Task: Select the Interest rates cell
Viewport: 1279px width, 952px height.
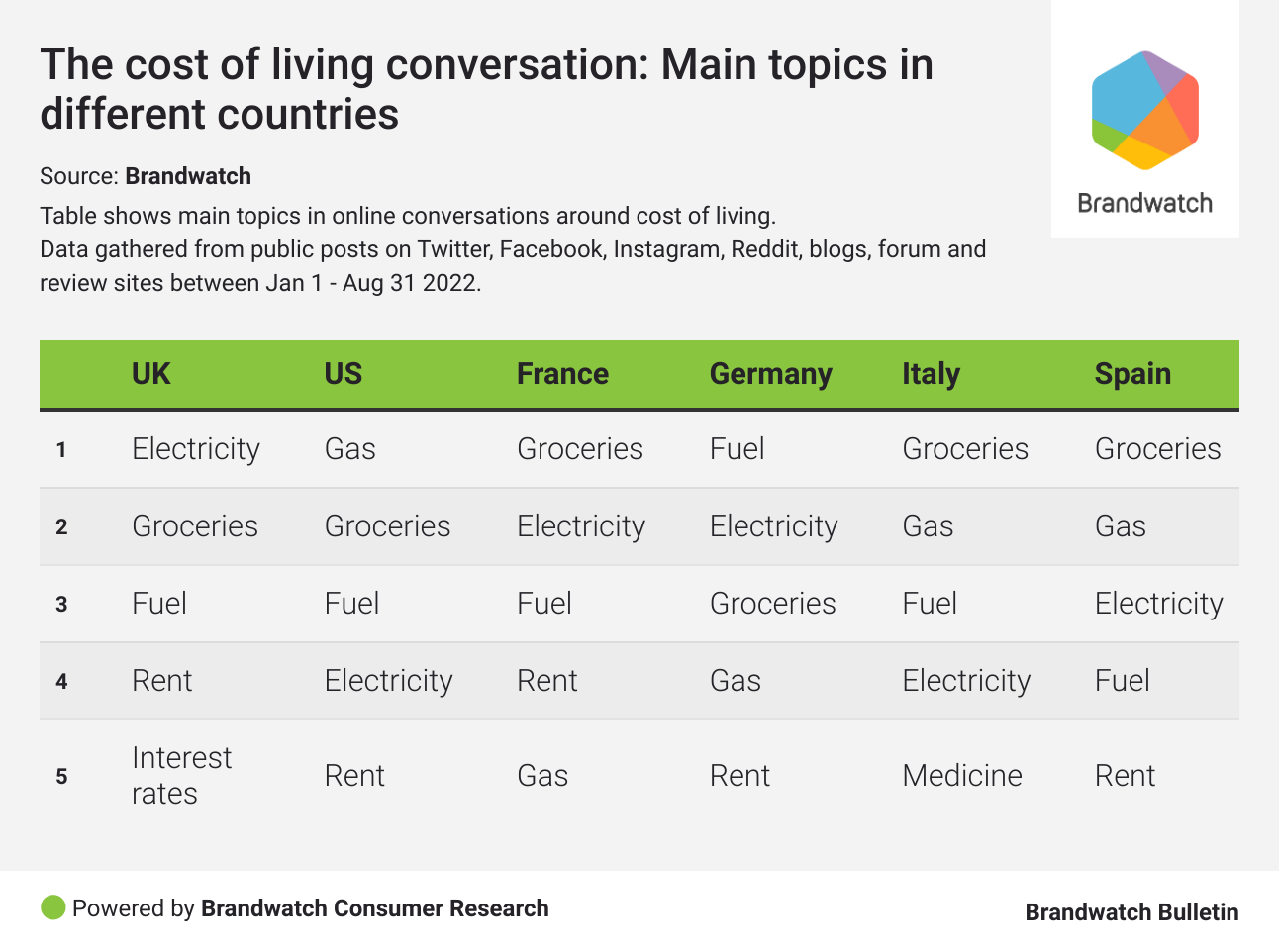Action: coord(181,775)
